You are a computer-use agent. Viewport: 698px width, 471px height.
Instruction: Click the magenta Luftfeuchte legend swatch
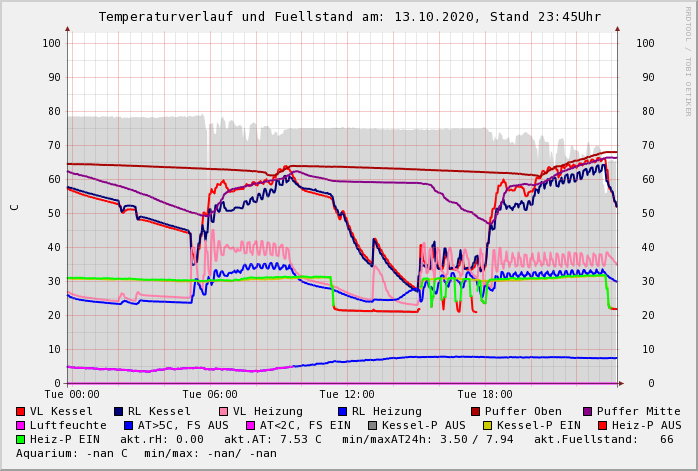pos(21,425)
